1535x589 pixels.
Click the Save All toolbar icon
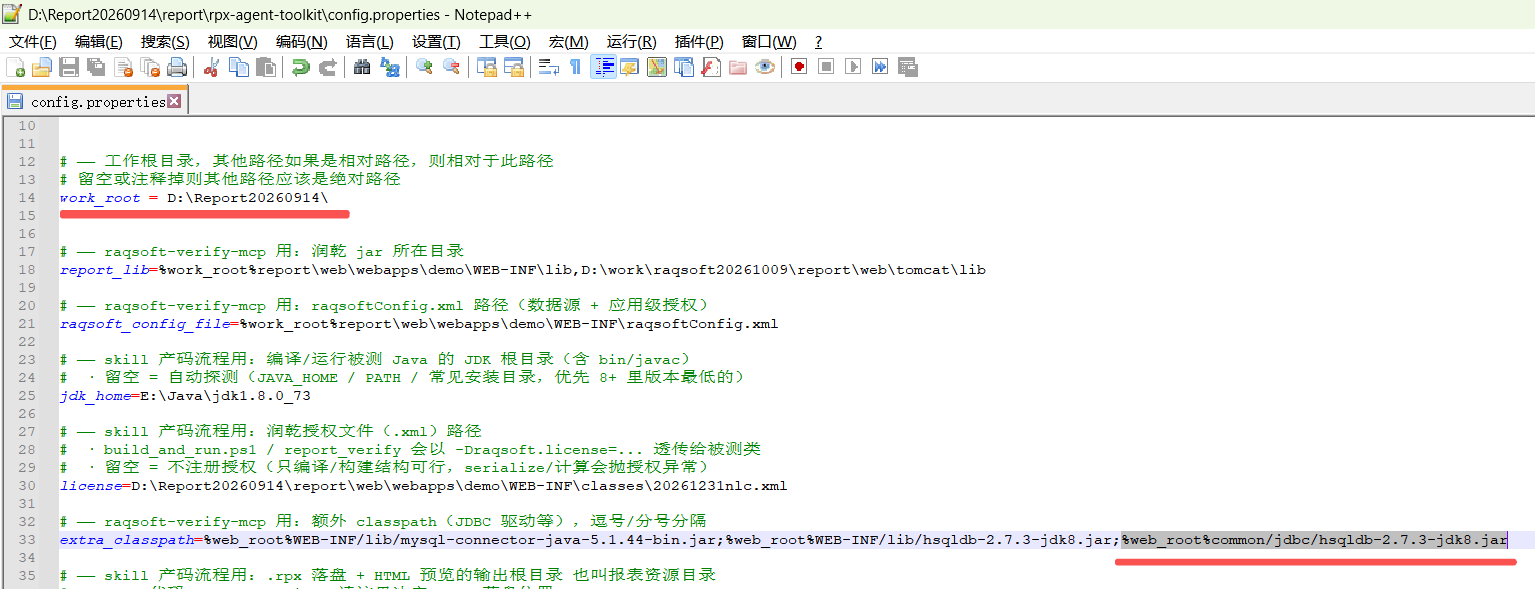coord(96,67)
